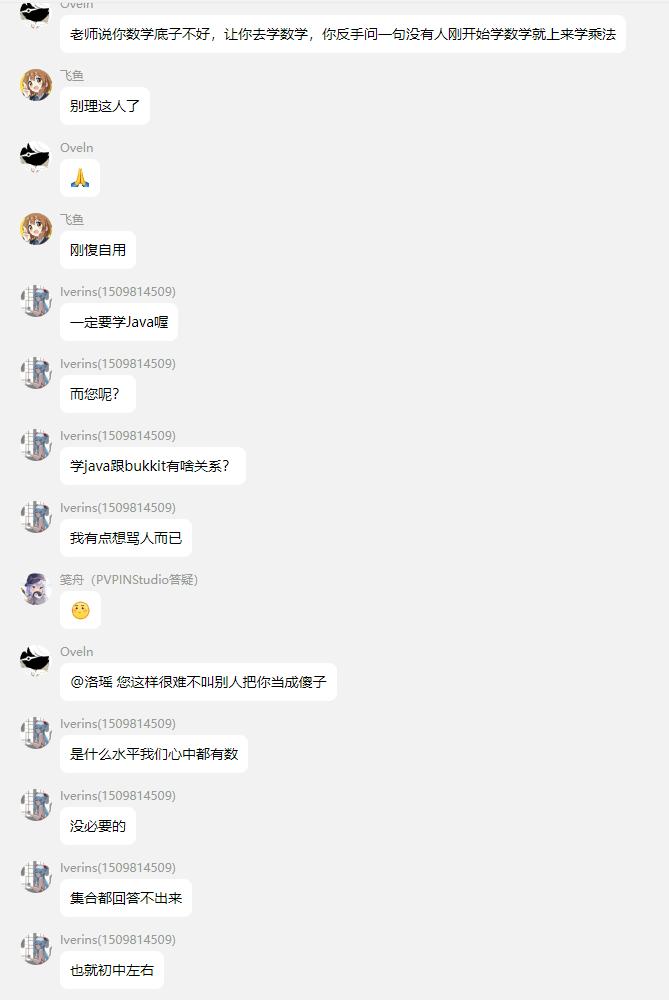
Task: Click the "集合都回答不出来" message bubble
Action: pos(126,898)
